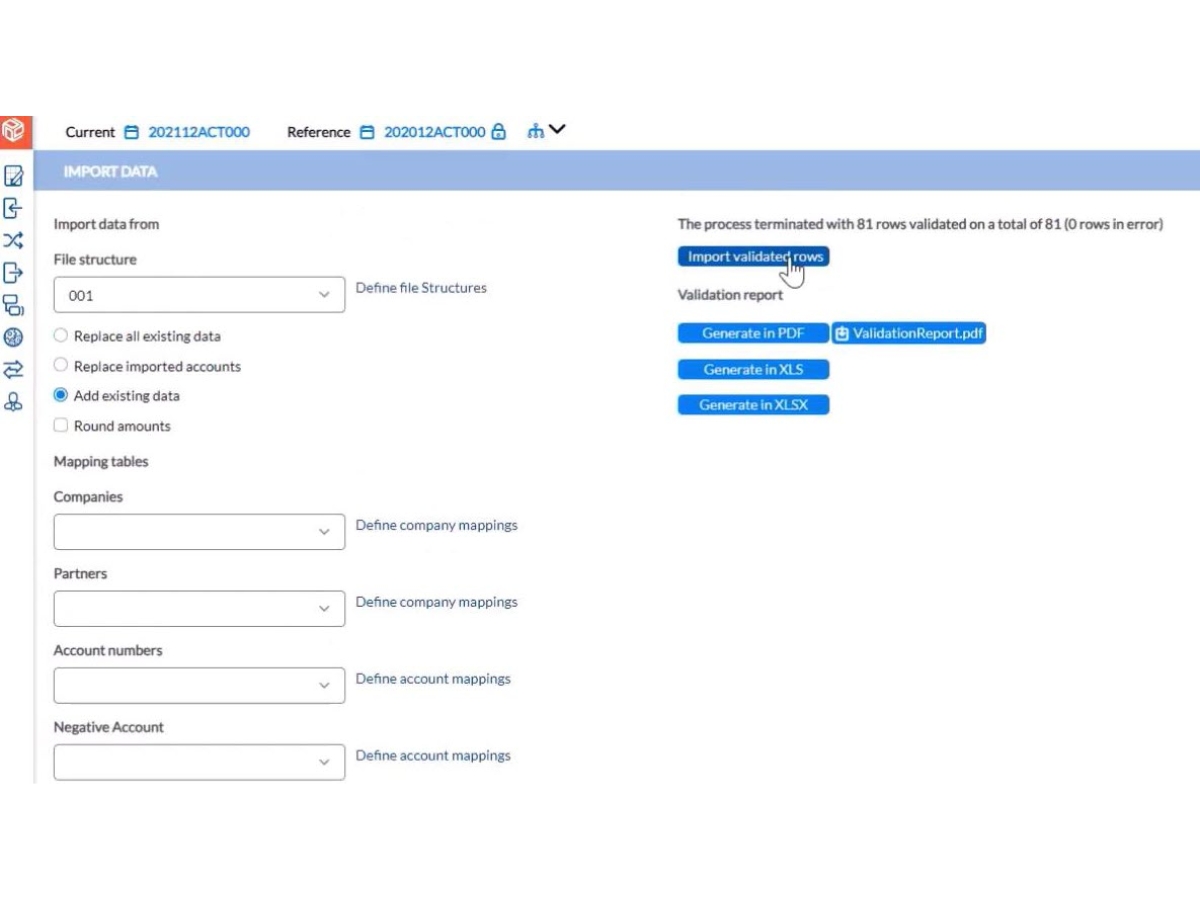Click the globe icon in sidebar
The height and width of the screenshot is (900, 1200).
click(x=13, y=338)
